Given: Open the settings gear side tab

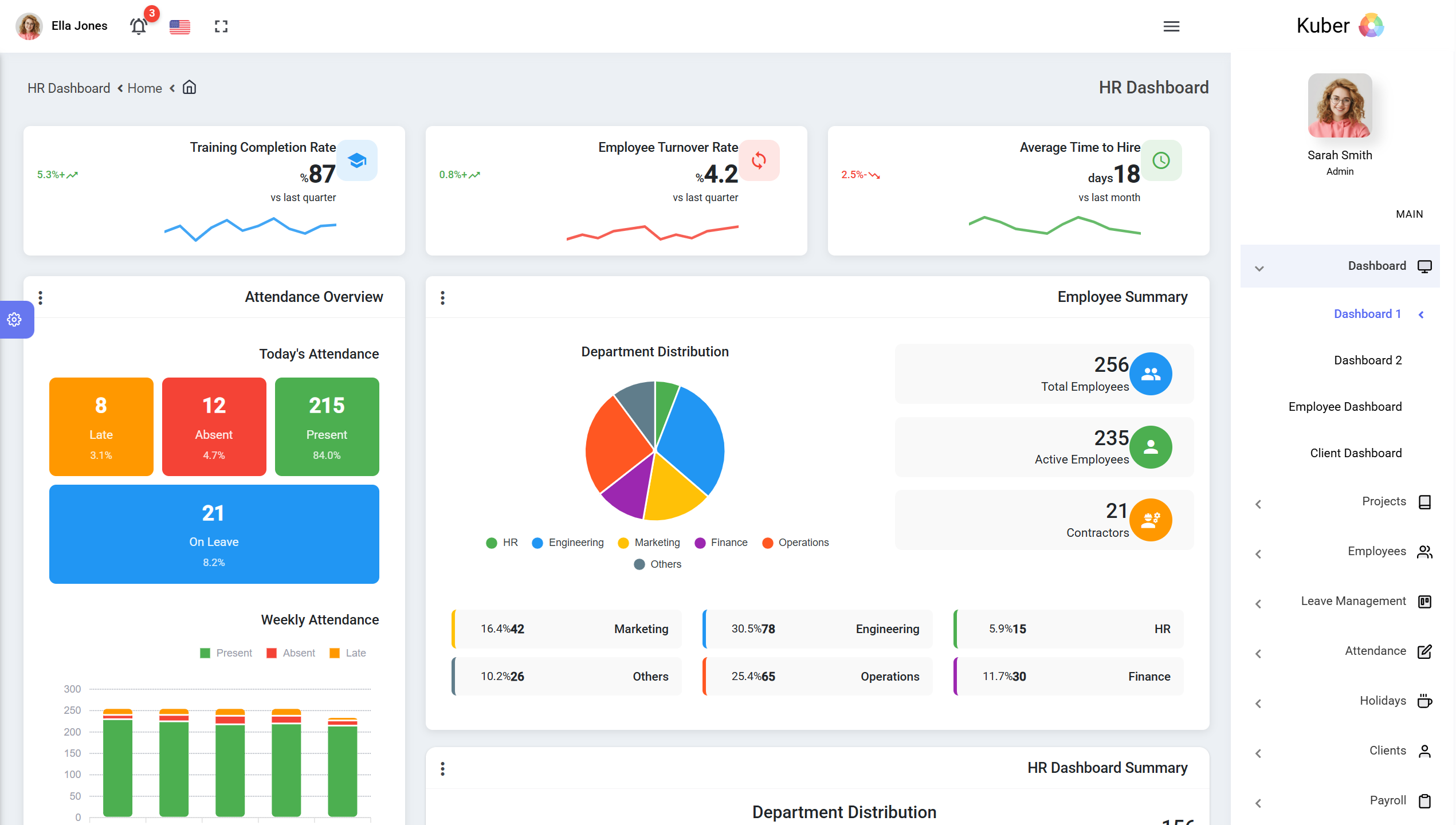Looking at the screenshot, I should pyautogui.click(x=15, y=319).
